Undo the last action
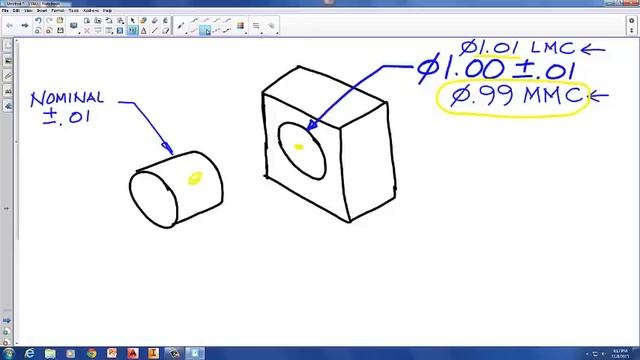Image resolution: width=640 pixels, height=360 pixels. click(x=38, y=20)
